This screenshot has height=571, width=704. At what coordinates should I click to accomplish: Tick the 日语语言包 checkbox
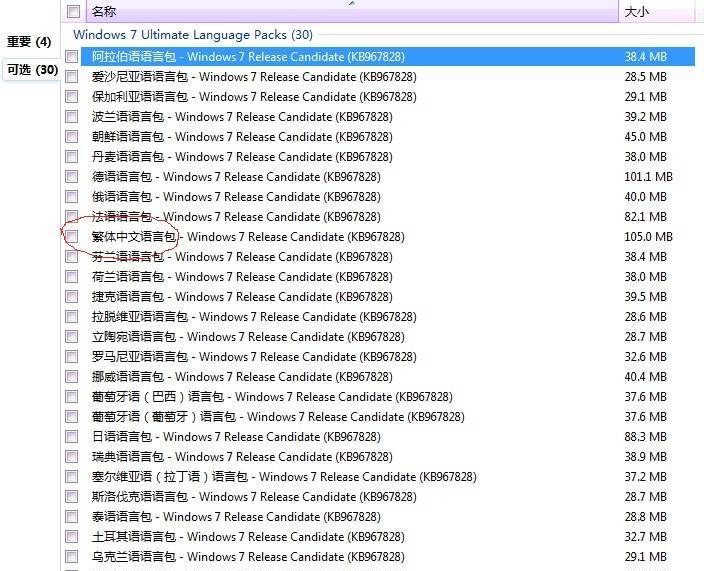coord(71,436)
